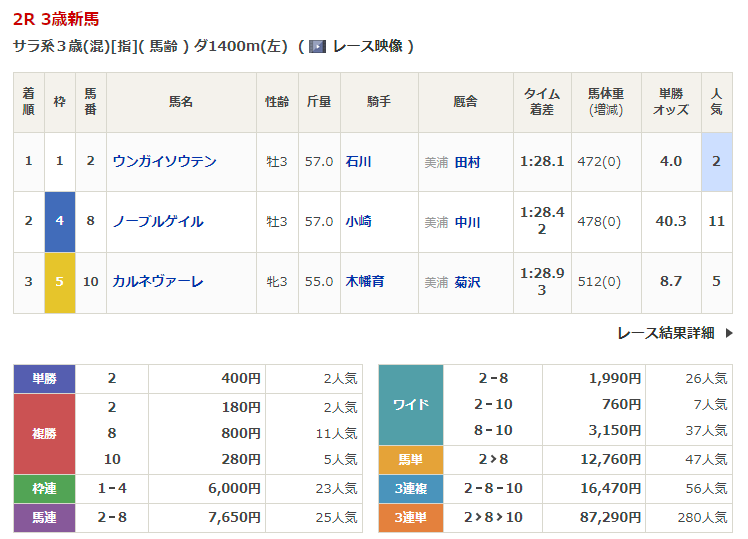Open trainer 田村 stable link

467,162
